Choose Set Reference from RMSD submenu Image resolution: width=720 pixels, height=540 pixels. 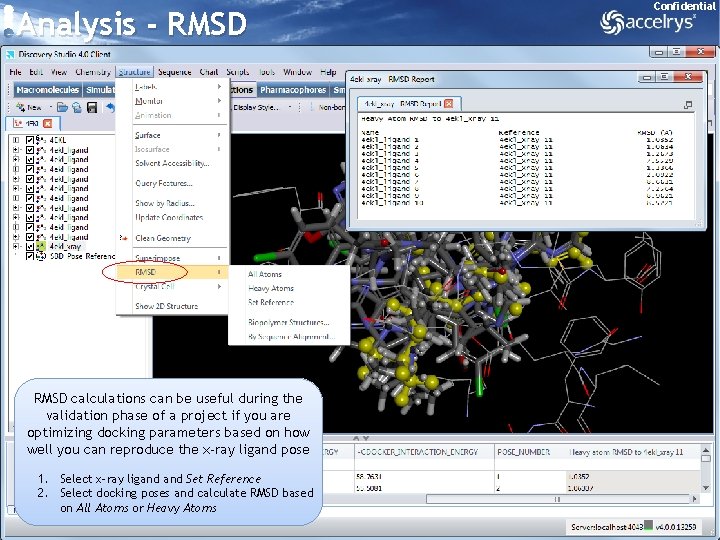pyautogui.click(x=270, y=302)
